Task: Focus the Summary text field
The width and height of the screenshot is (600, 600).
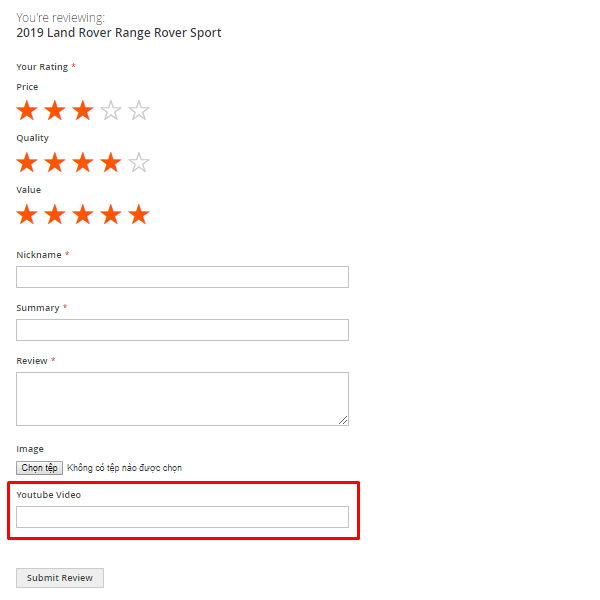Action: pos(182,330)
